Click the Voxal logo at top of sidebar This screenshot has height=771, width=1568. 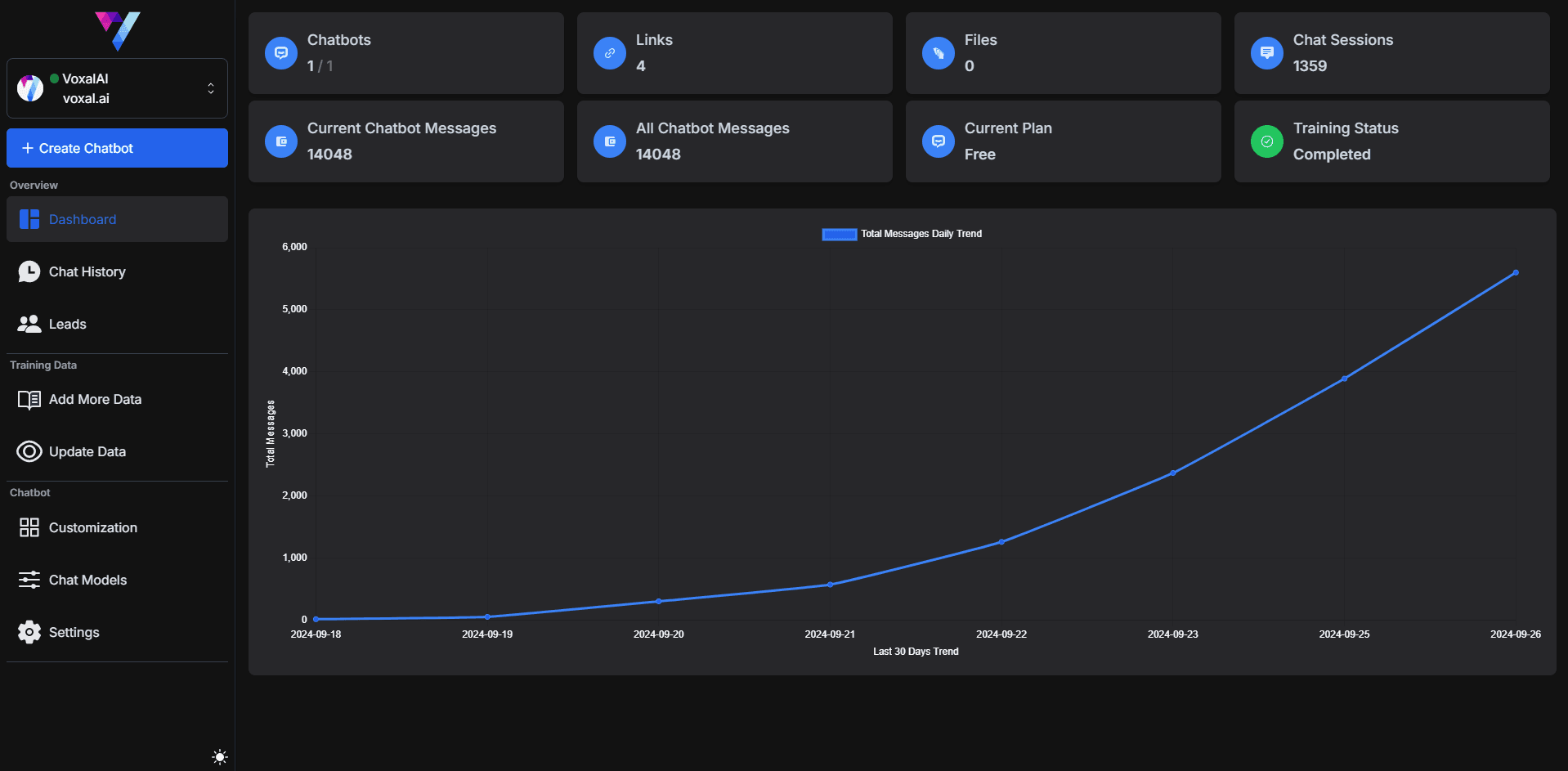coord(117,31)
